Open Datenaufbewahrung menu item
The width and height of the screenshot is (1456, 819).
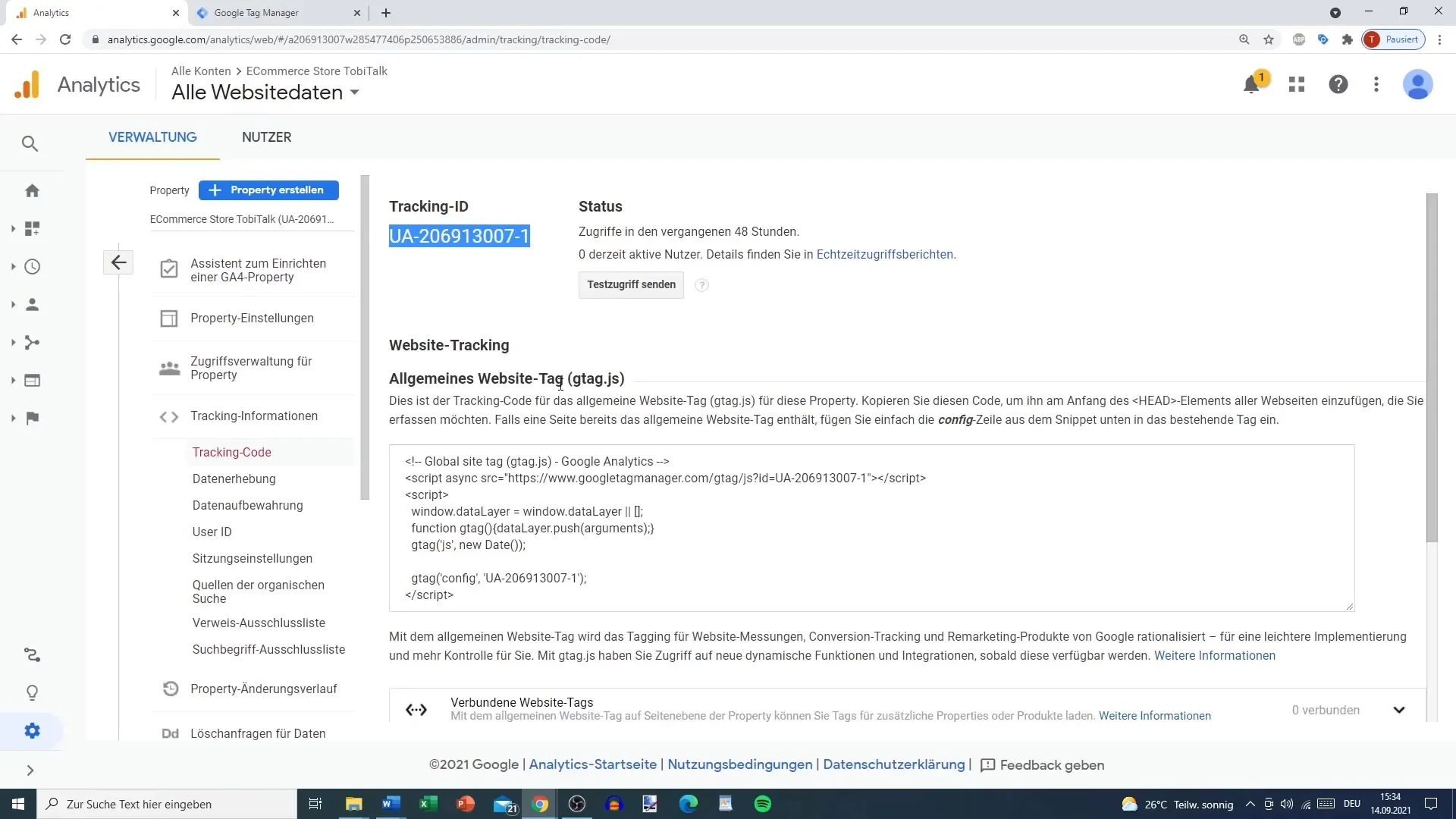[248, 505]
